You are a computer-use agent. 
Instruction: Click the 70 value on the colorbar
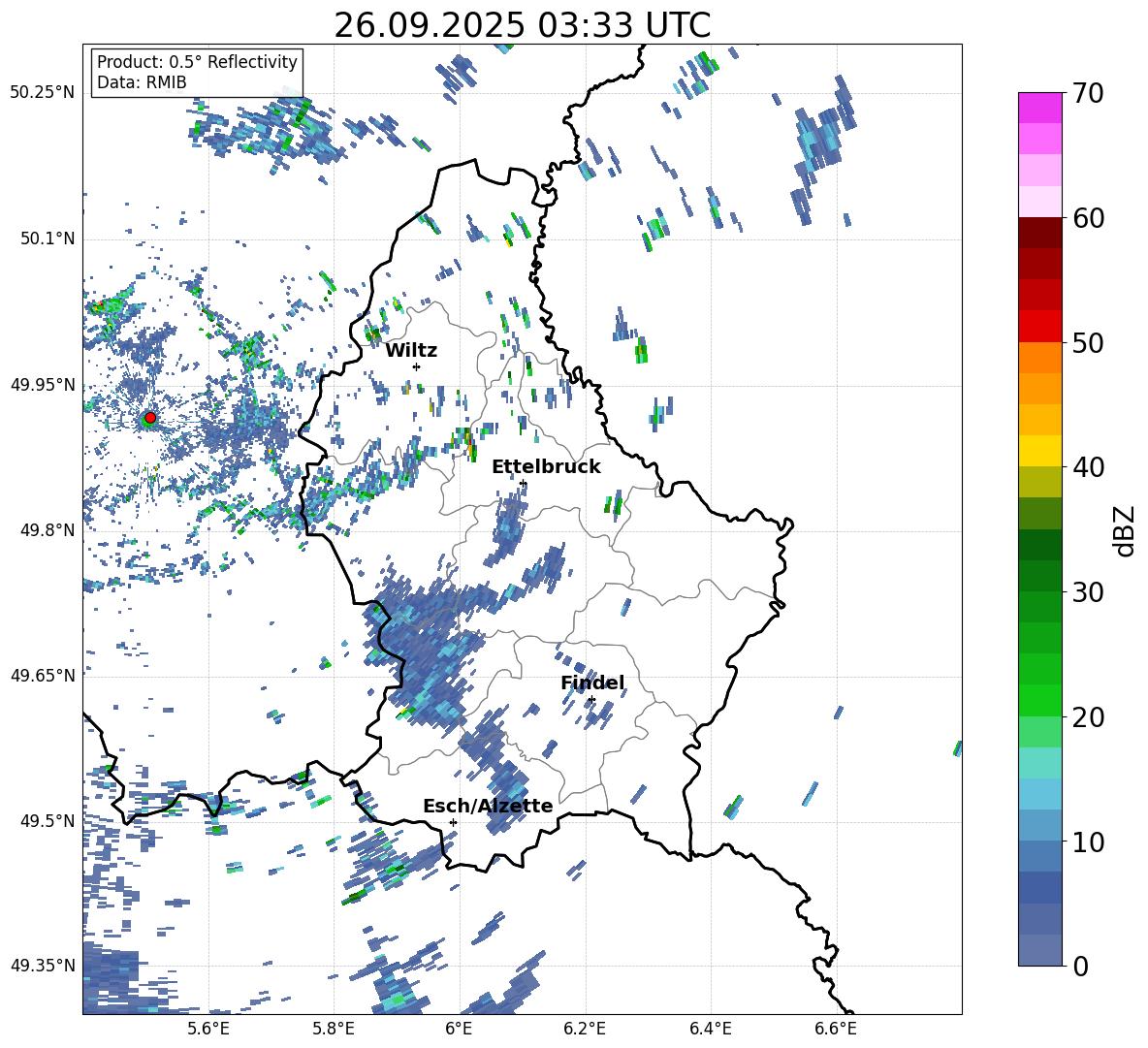click(x=1088, y=94)
